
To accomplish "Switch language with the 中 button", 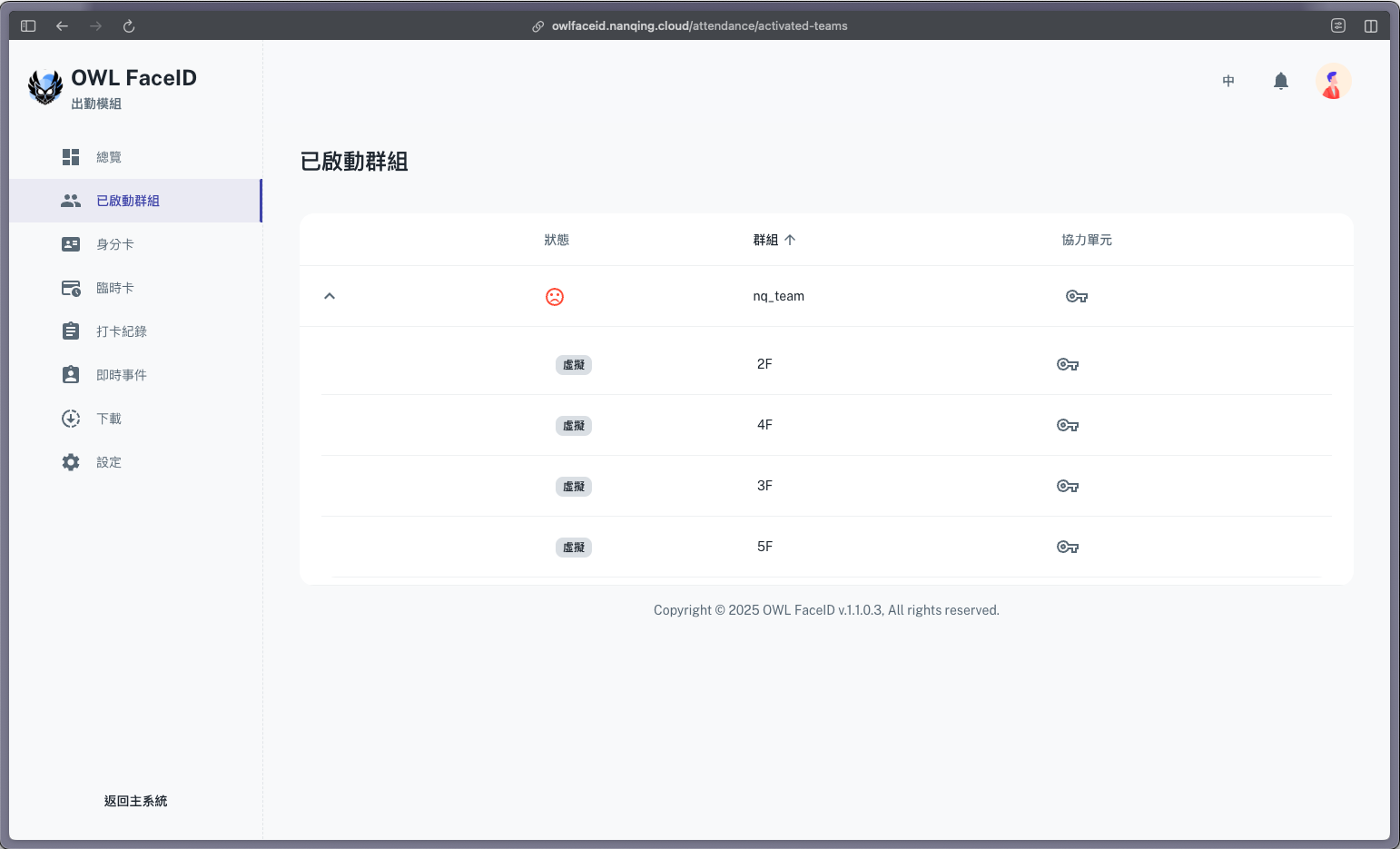I will (1228, 82).
